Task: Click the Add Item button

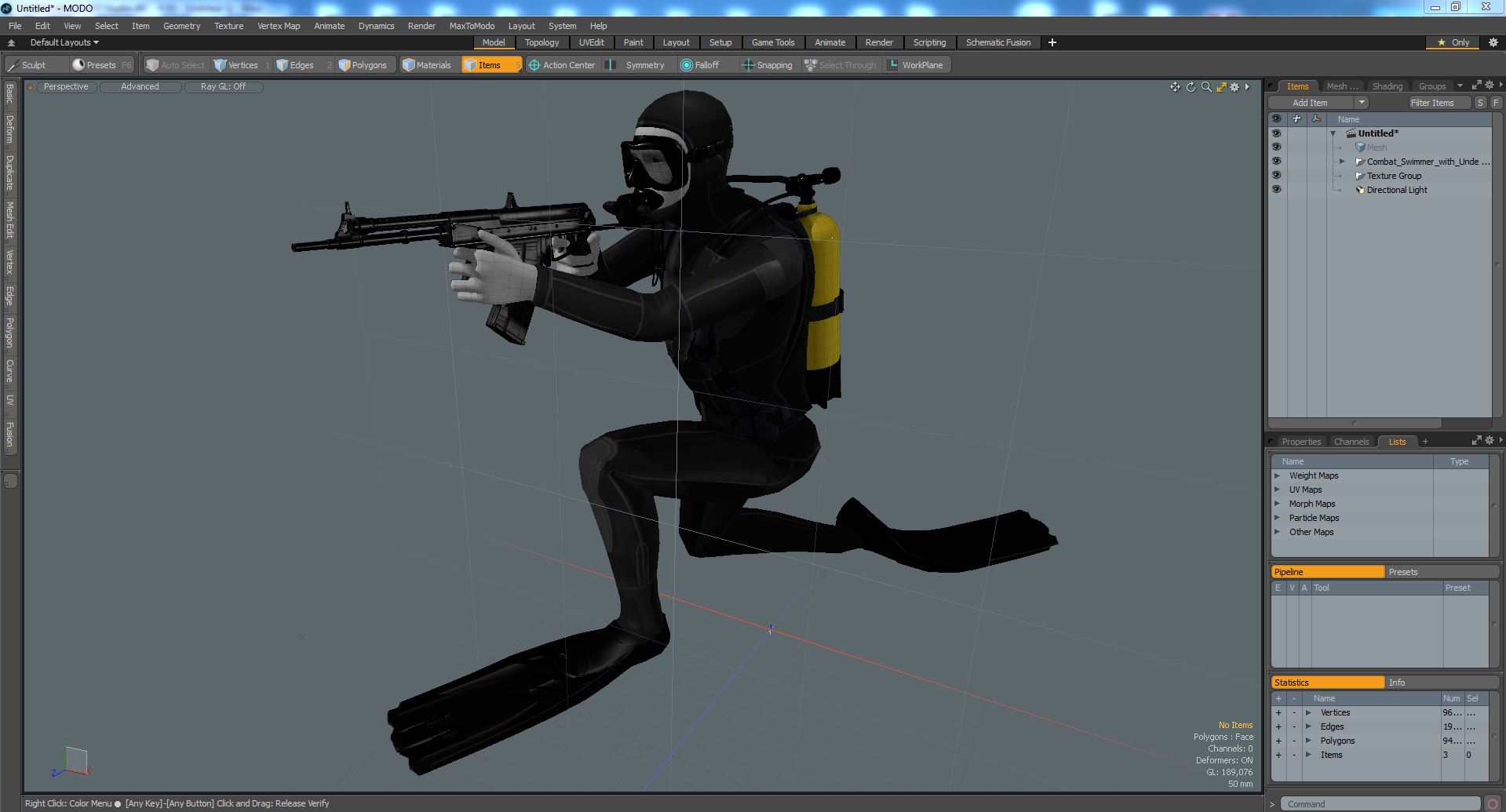Action: point(1310,103)
